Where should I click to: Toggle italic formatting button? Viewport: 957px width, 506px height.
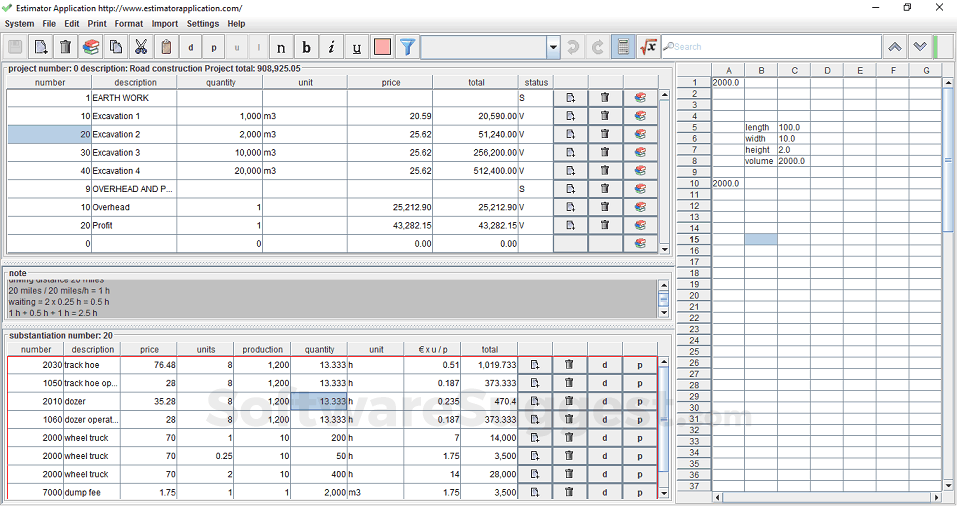coord(331,47)
